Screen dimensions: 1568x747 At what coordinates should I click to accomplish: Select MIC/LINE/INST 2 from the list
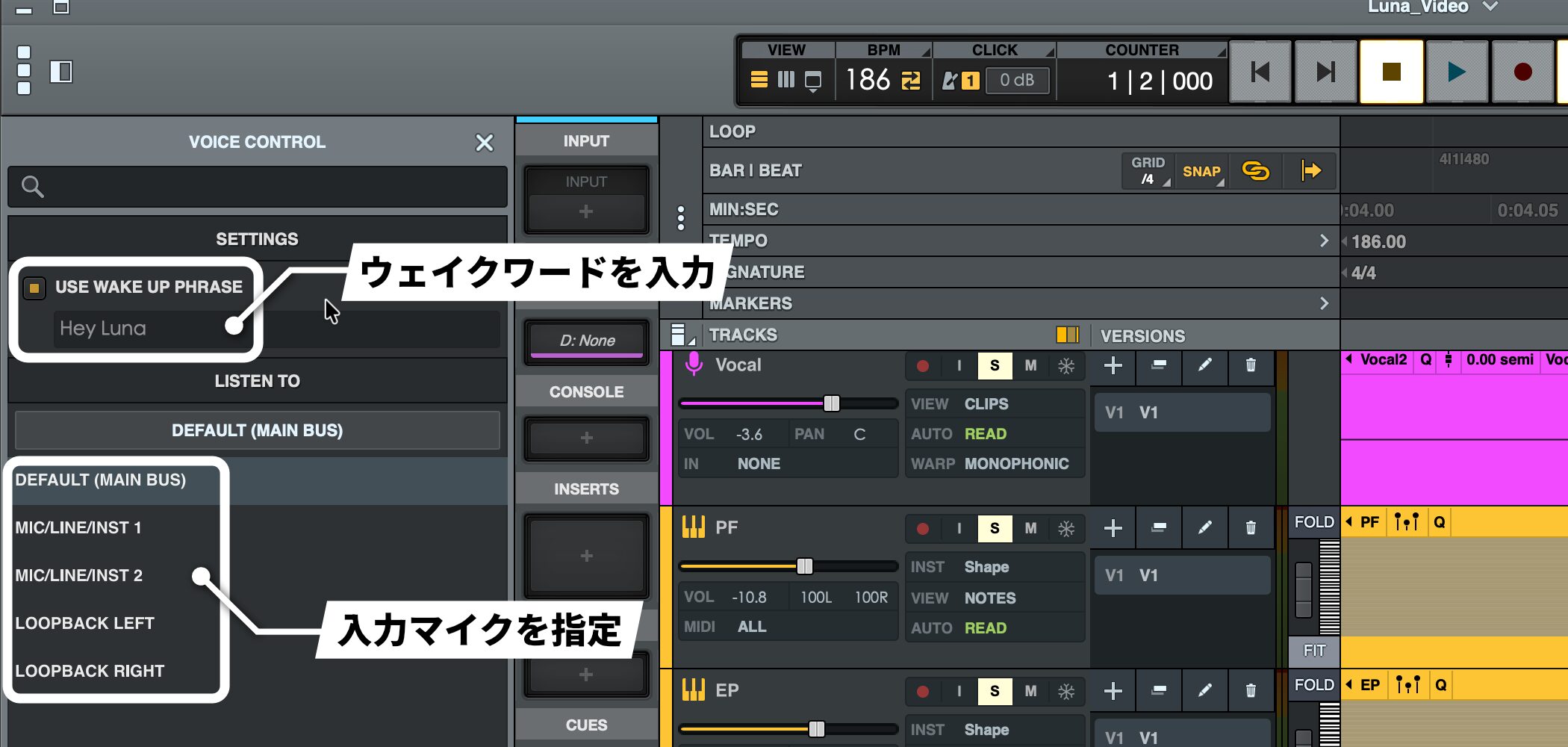coord(78,575)
